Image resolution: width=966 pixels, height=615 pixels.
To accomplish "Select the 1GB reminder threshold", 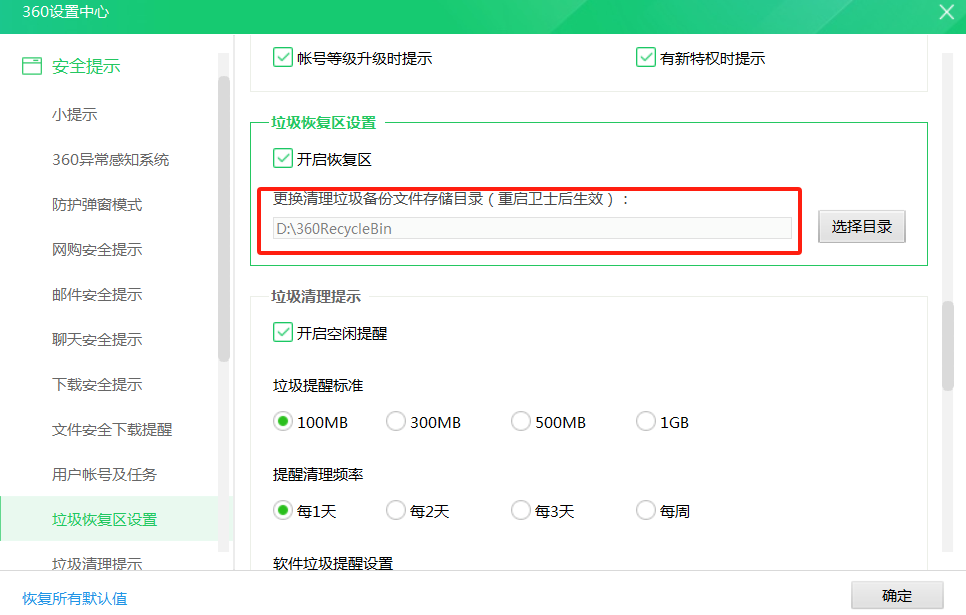I will (646, 422).
